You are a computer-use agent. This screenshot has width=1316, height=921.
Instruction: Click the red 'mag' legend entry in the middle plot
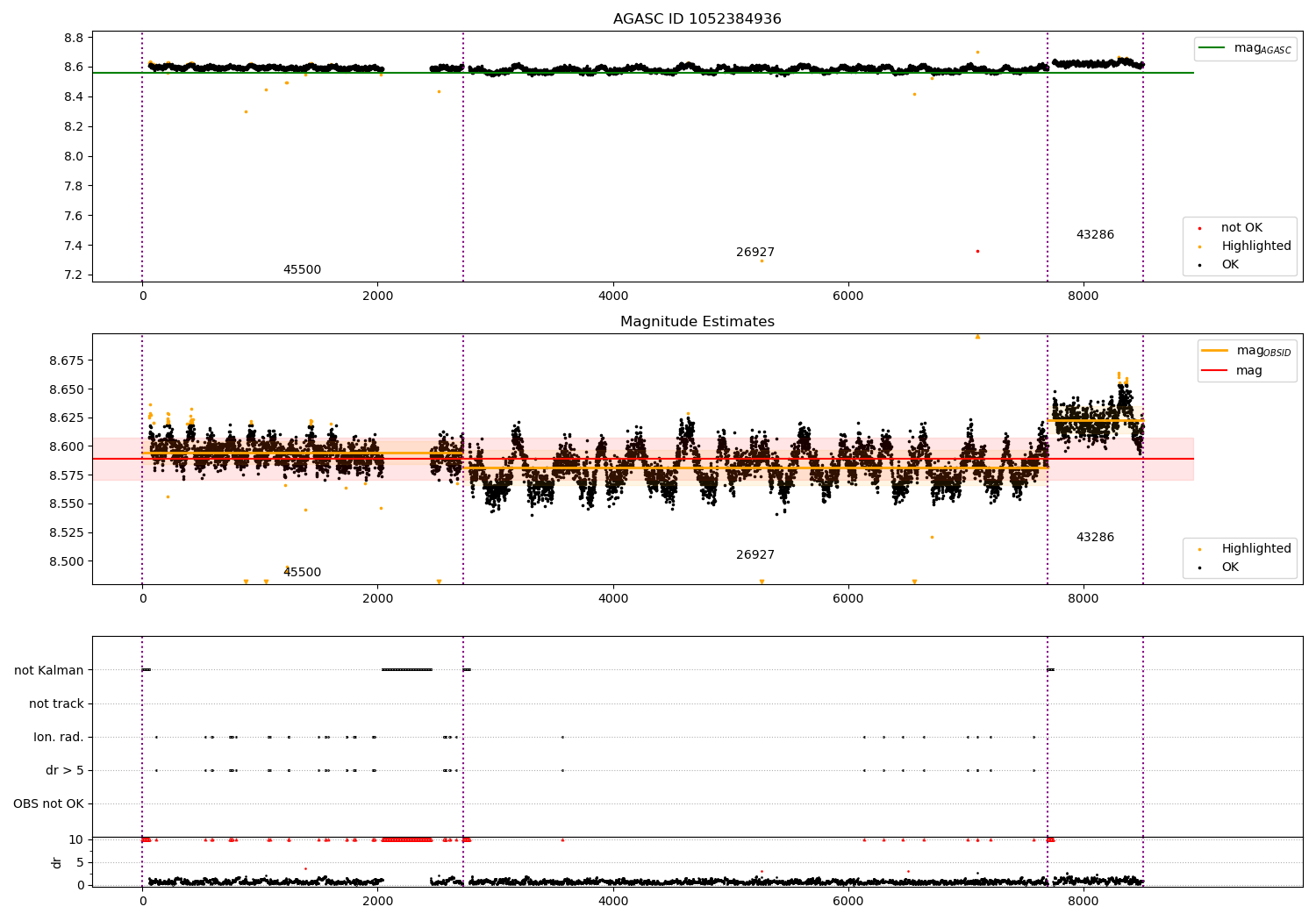point(1232,371)
